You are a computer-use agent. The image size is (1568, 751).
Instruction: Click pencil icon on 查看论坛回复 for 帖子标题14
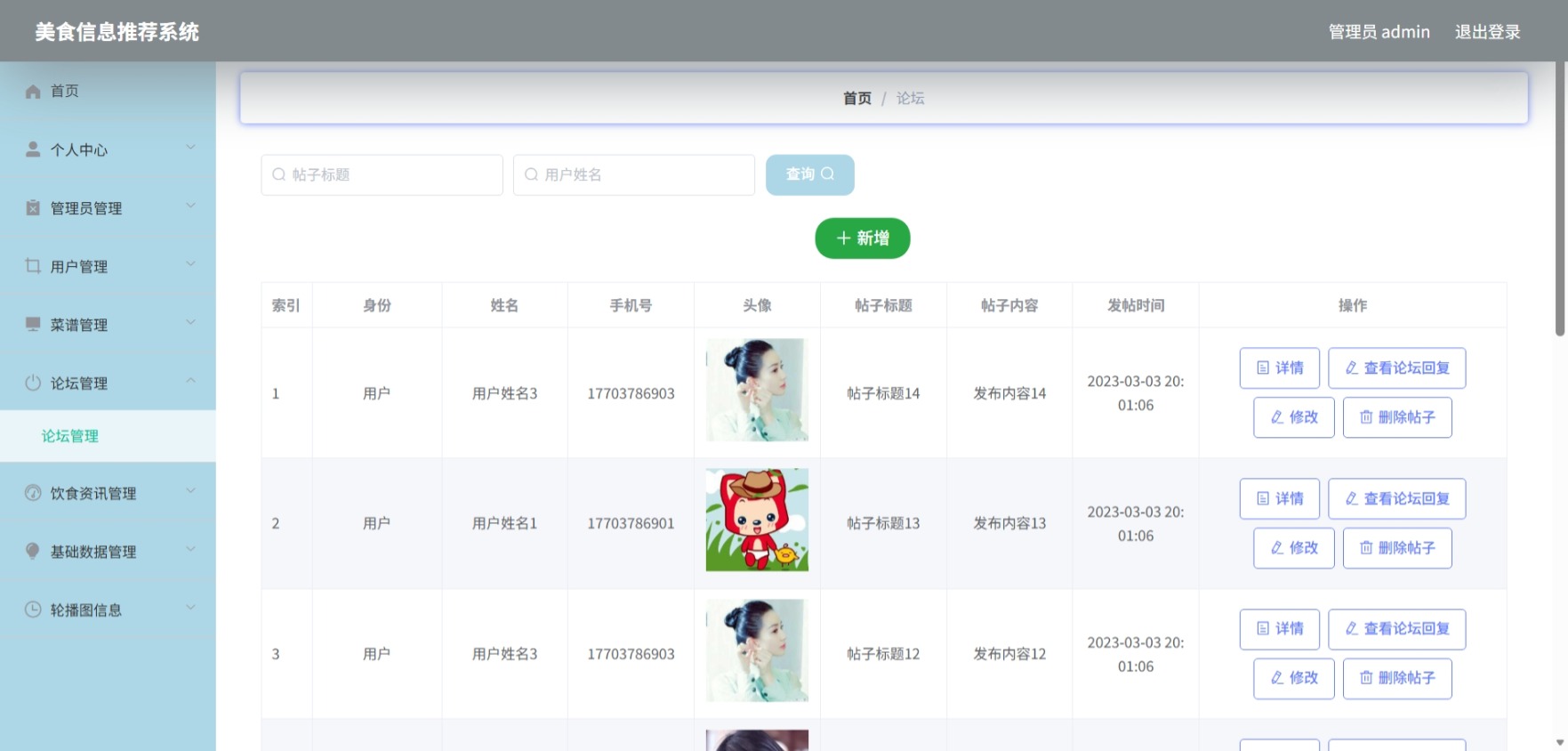(1352, 367)
